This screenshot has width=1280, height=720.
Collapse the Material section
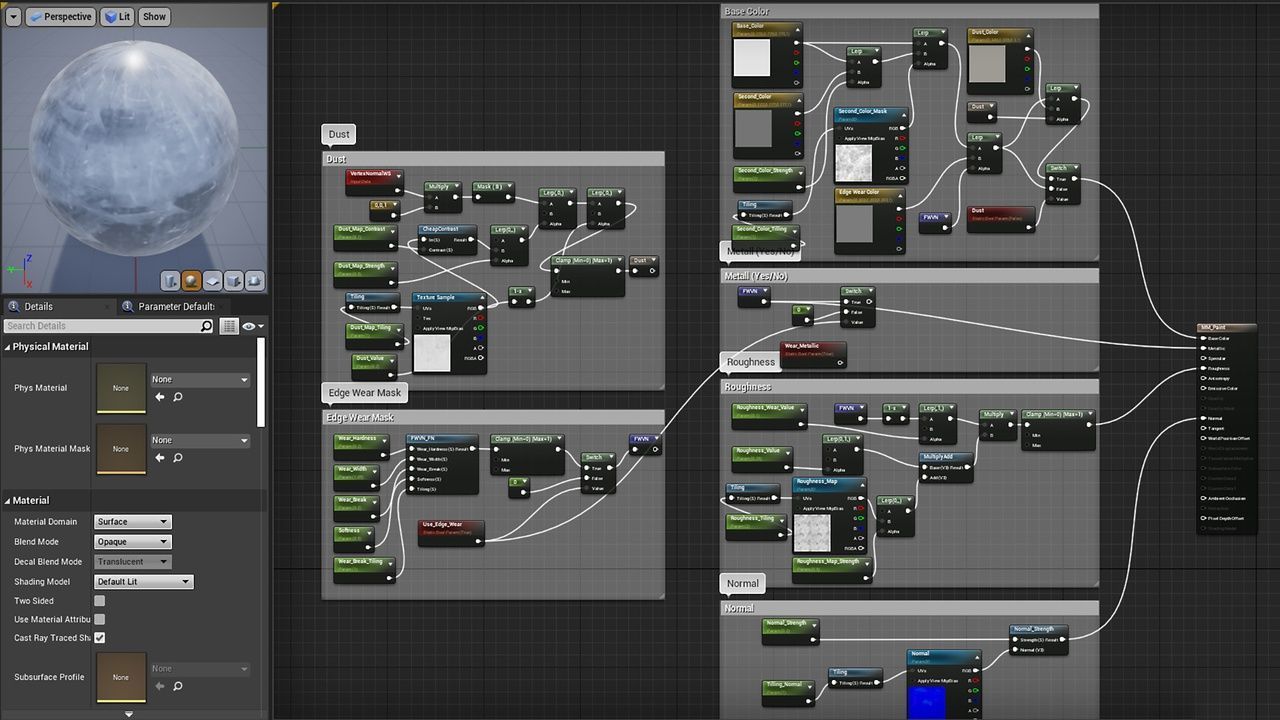(7, 500)
